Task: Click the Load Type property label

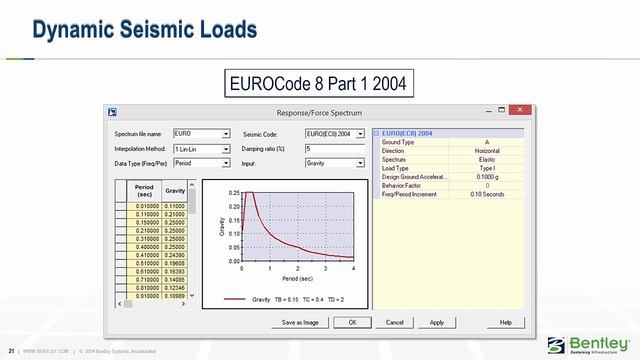Action: pos(395,168)
